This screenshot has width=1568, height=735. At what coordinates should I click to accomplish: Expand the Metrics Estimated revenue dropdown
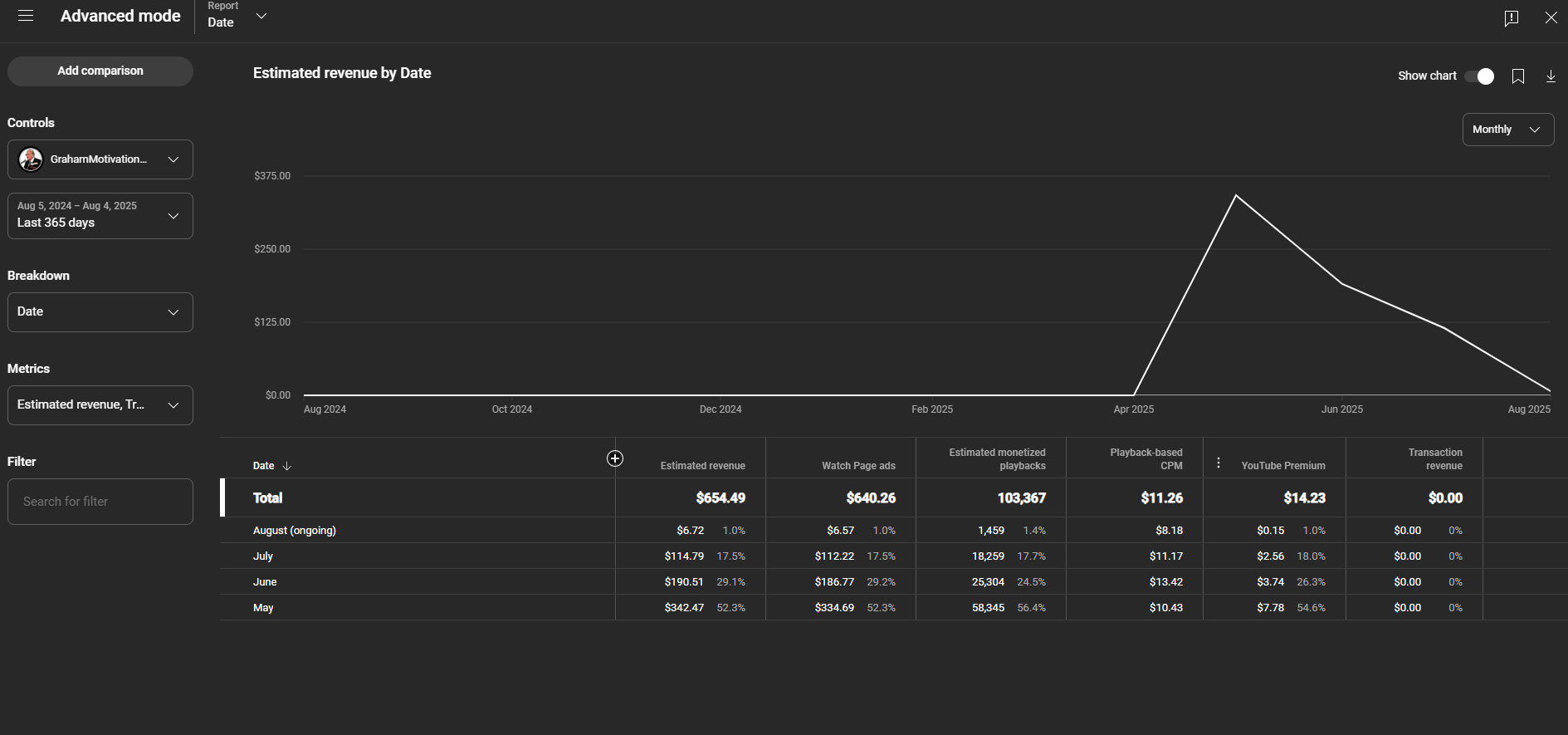(x=100, y=405)
